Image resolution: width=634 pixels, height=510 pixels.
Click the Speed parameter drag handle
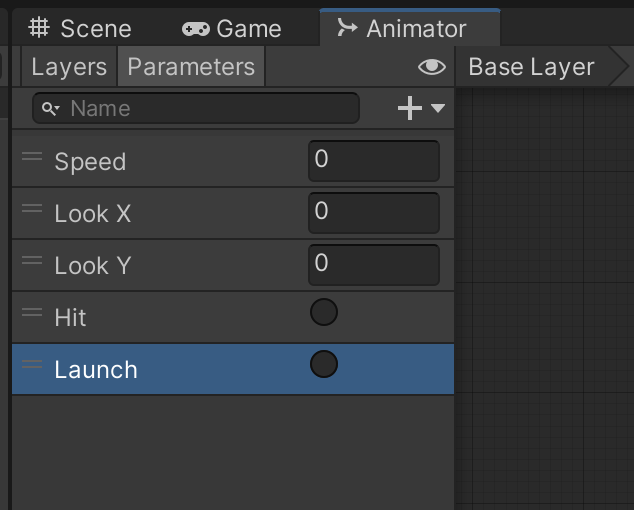click(x=32, y=157)
